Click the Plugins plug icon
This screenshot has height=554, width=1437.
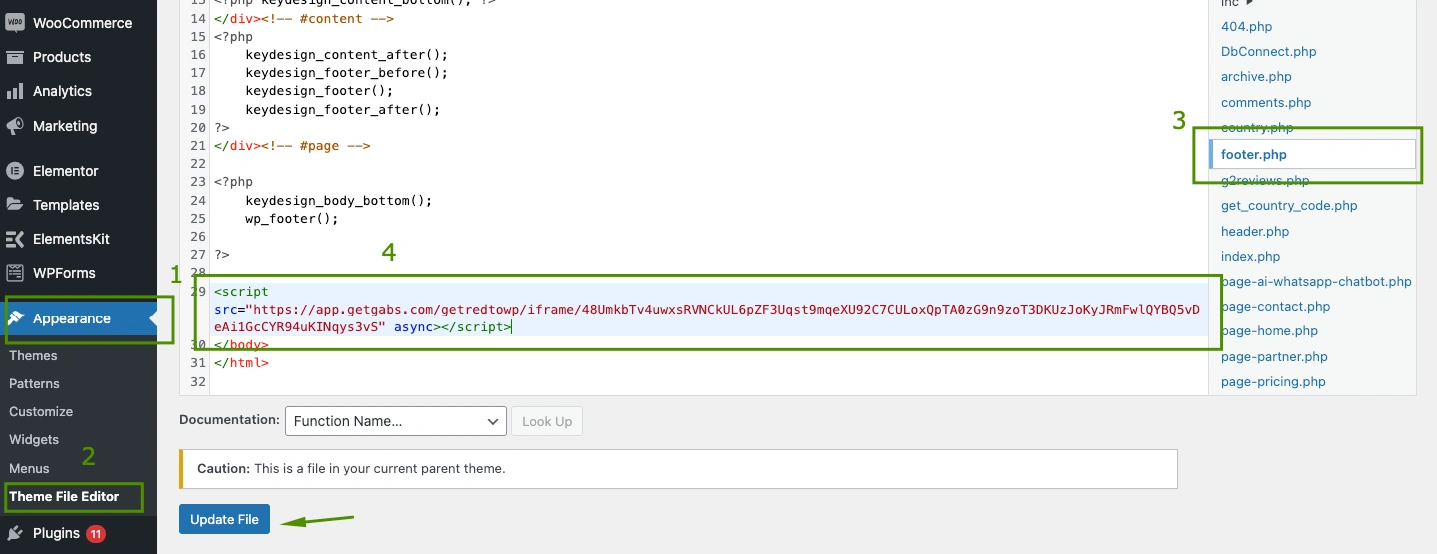pos(15,533)
